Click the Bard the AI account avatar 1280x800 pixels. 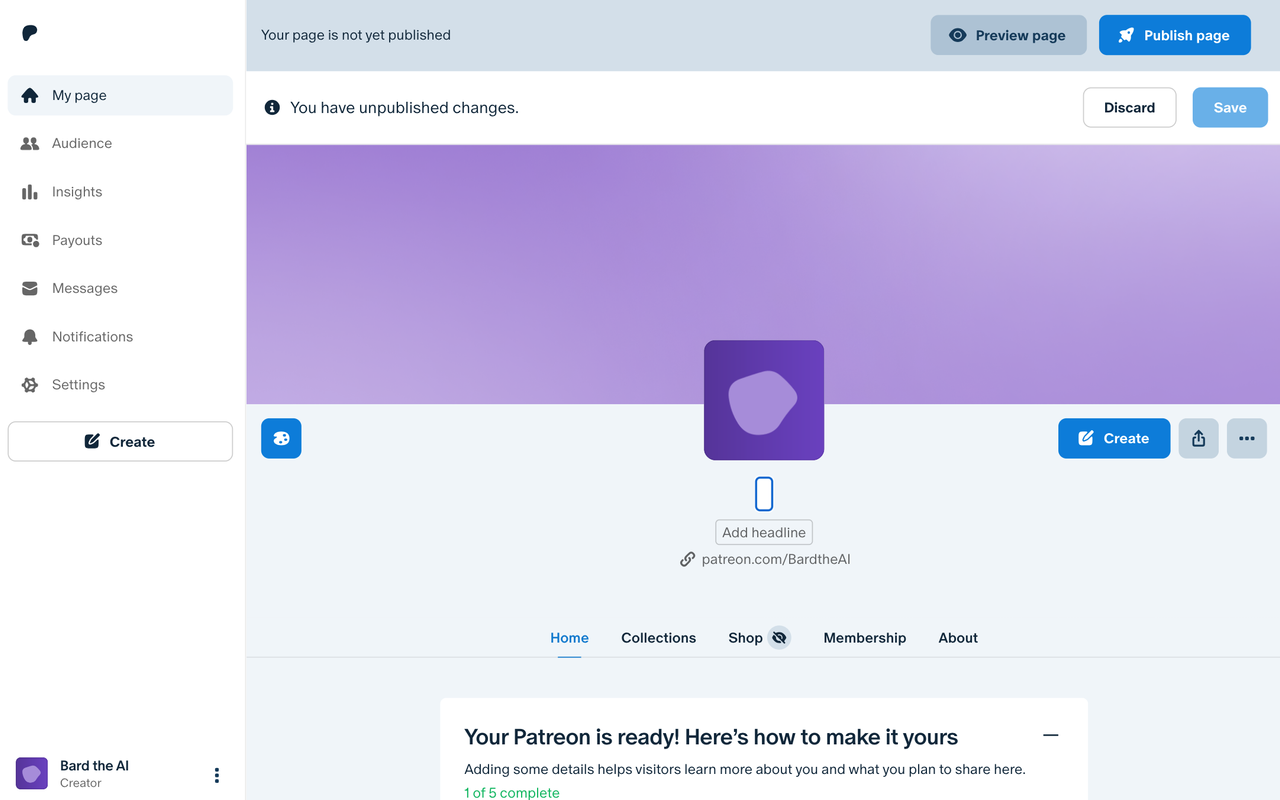(x=32, y=774)
